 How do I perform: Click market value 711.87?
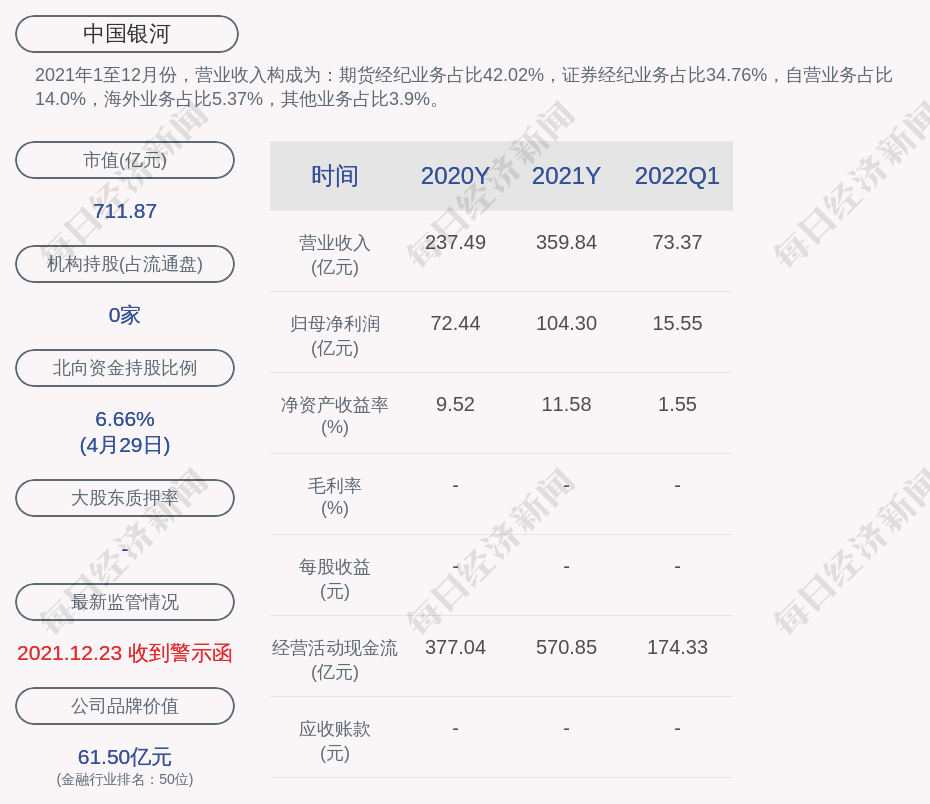click(125, 211)
